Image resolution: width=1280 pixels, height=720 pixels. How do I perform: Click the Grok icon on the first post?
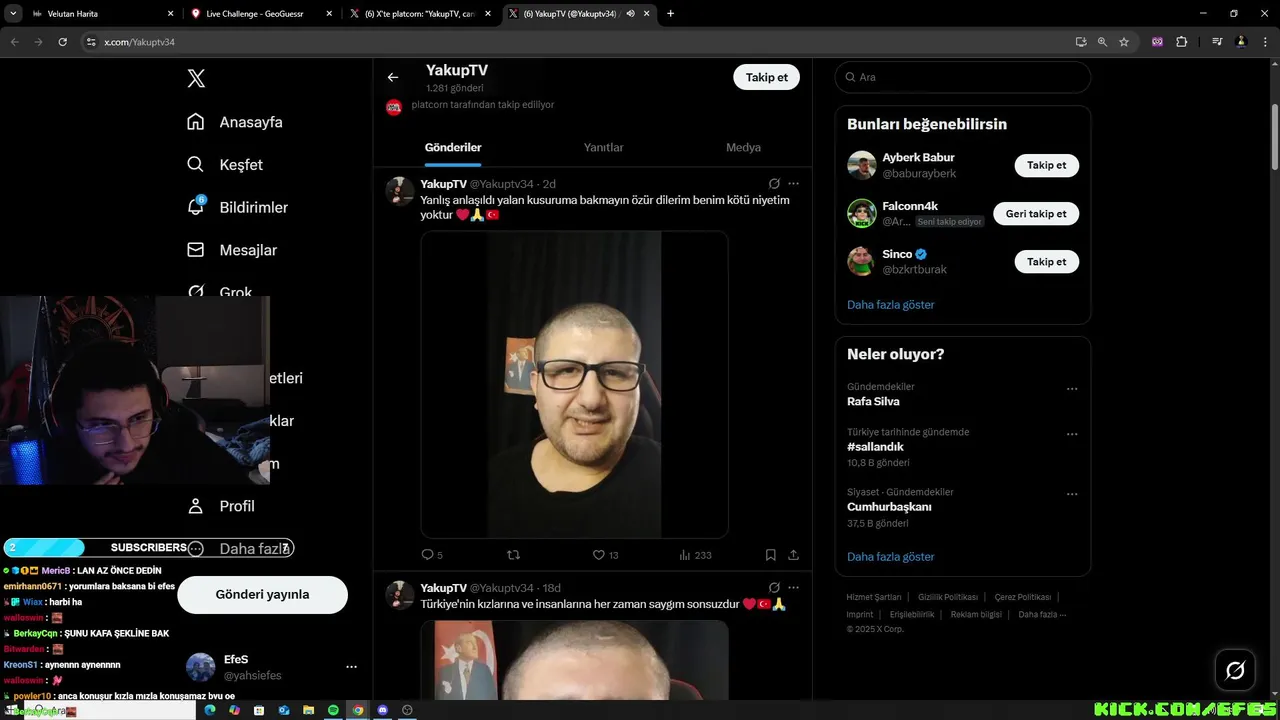point(774,184)
